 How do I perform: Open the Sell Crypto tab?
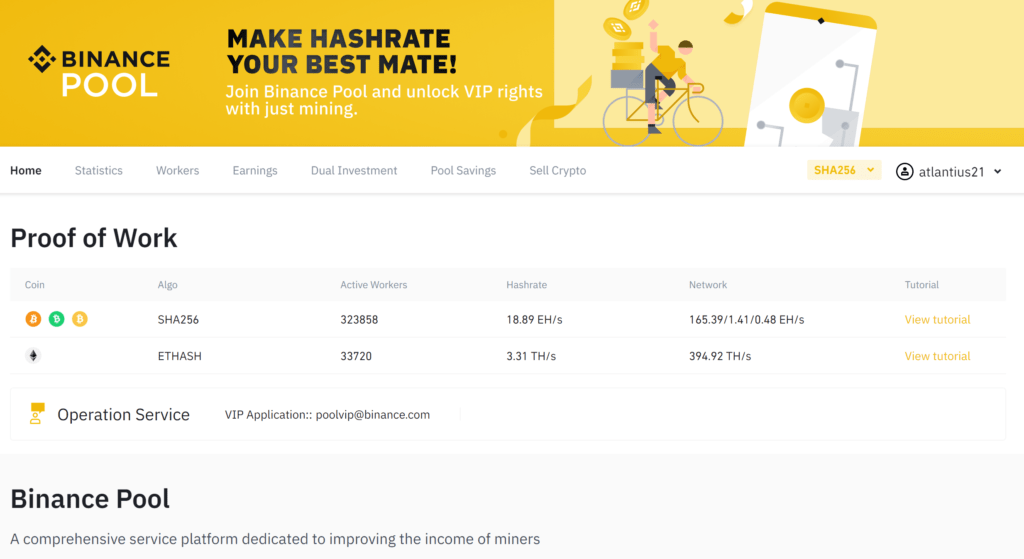pyautogui.click(x=558, y=171)
